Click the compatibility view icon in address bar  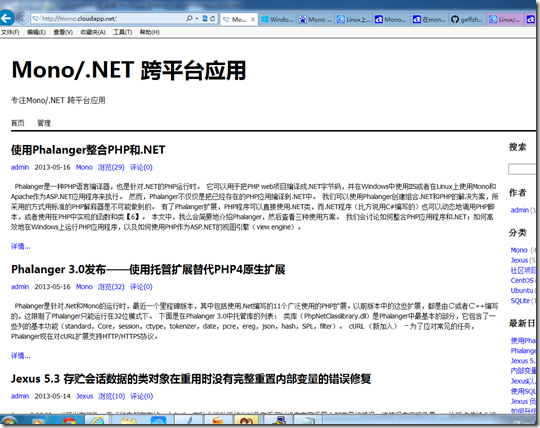(205, 19)
